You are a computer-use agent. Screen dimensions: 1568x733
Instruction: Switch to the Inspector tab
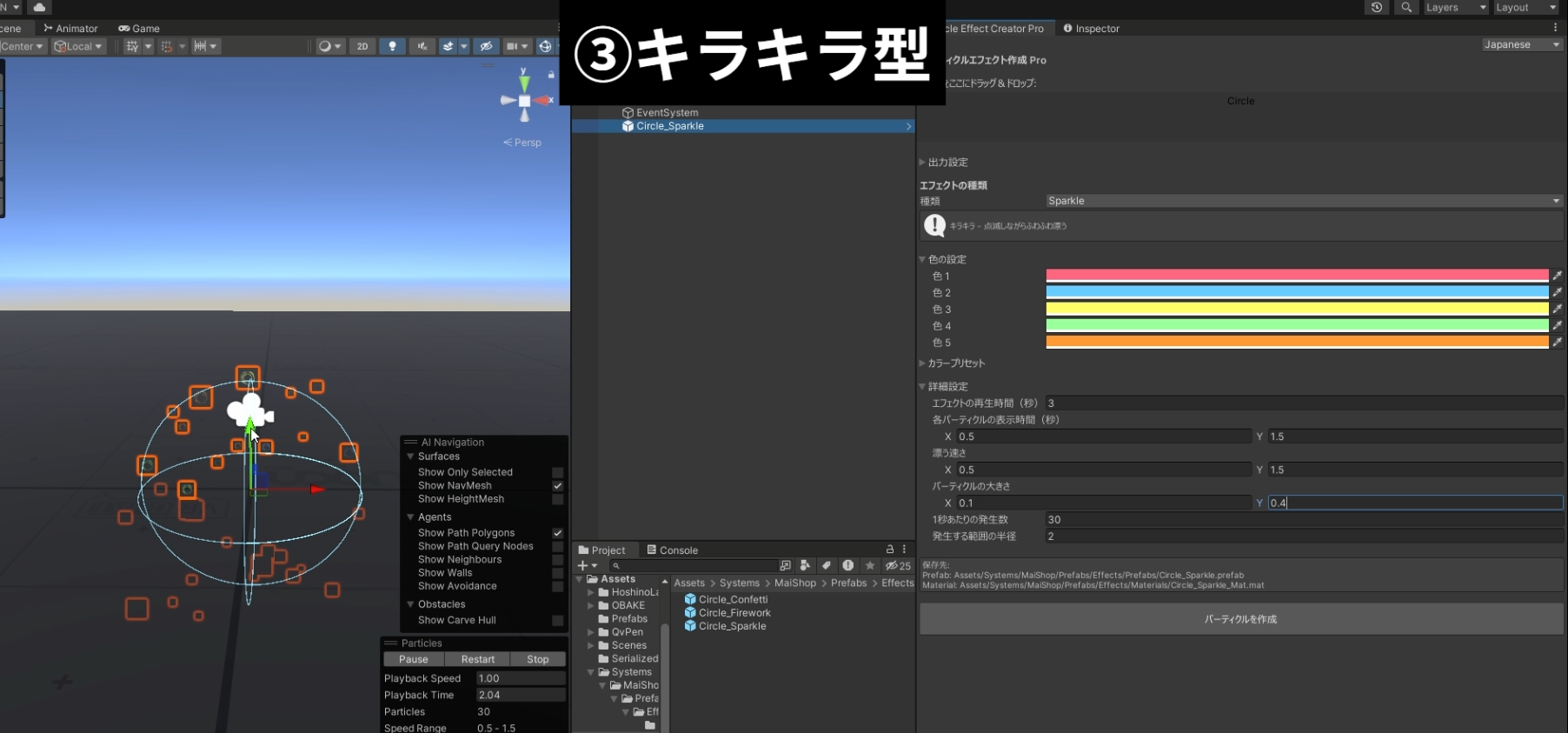point(1091,29)
